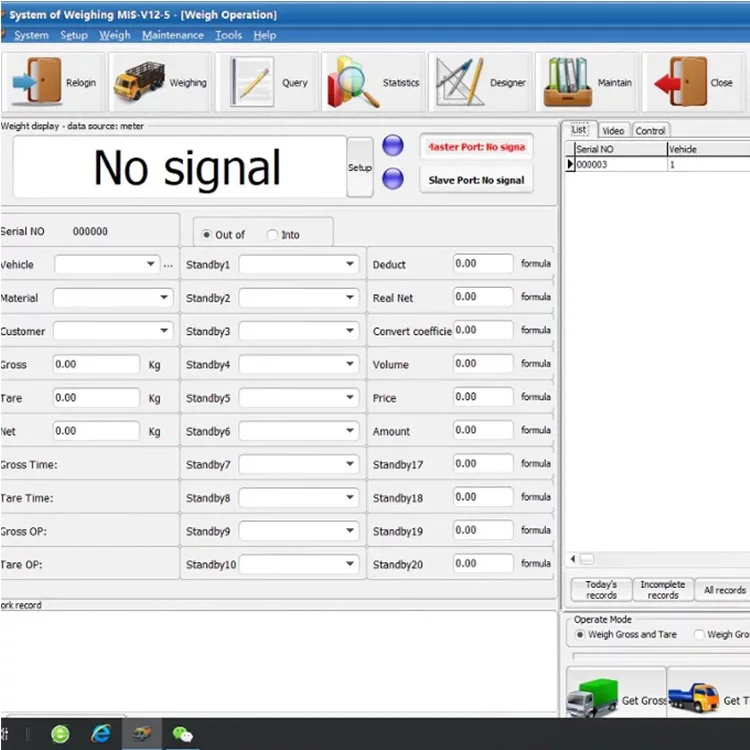Select the Out of radio button
Image resolution: width=750 pixels, height=750 pixels.
click(207, 235)
